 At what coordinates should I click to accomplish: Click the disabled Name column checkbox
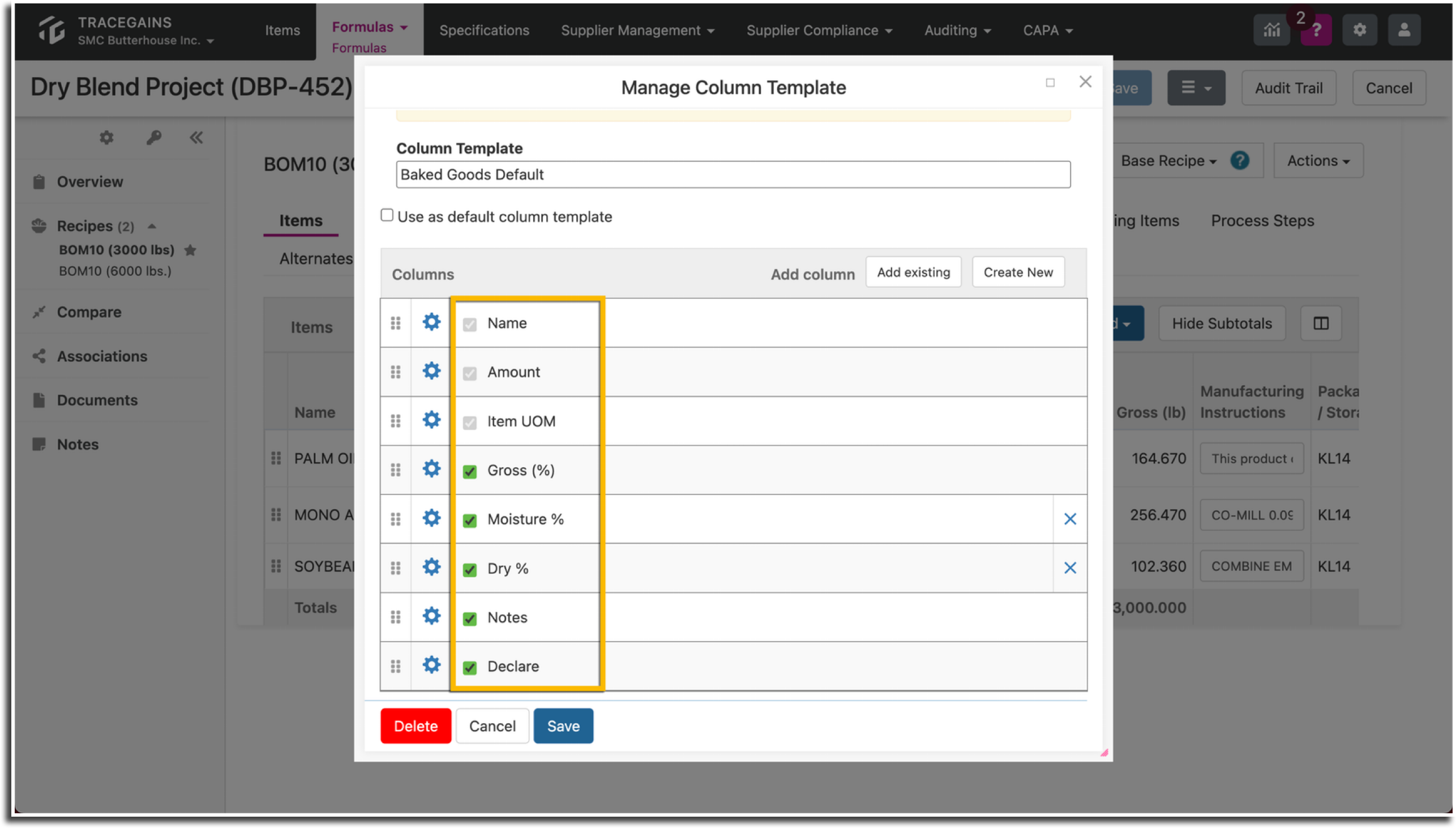(x=469, y=324)
